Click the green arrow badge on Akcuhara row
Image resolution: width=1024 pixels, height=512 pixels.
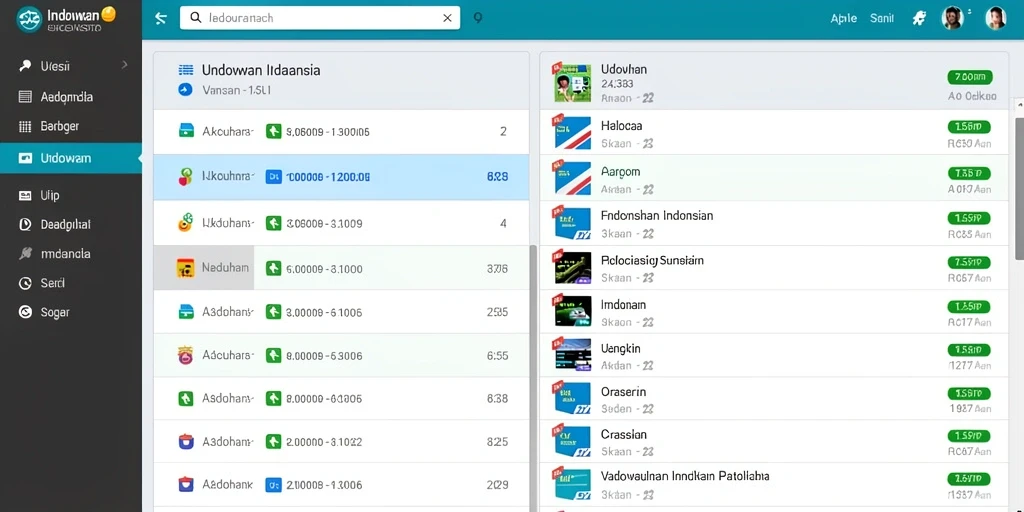point(274,131)
